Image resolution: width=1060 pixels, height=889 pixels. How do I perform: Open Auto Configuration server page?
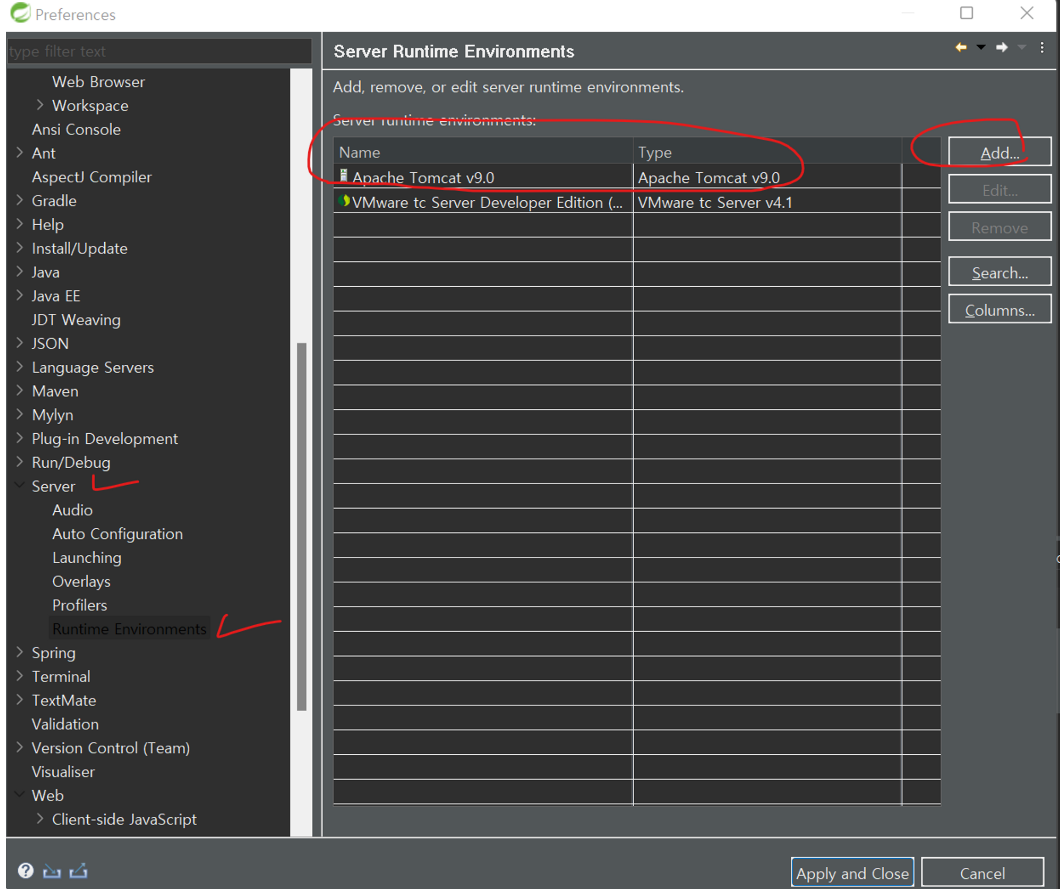(118, 534)
